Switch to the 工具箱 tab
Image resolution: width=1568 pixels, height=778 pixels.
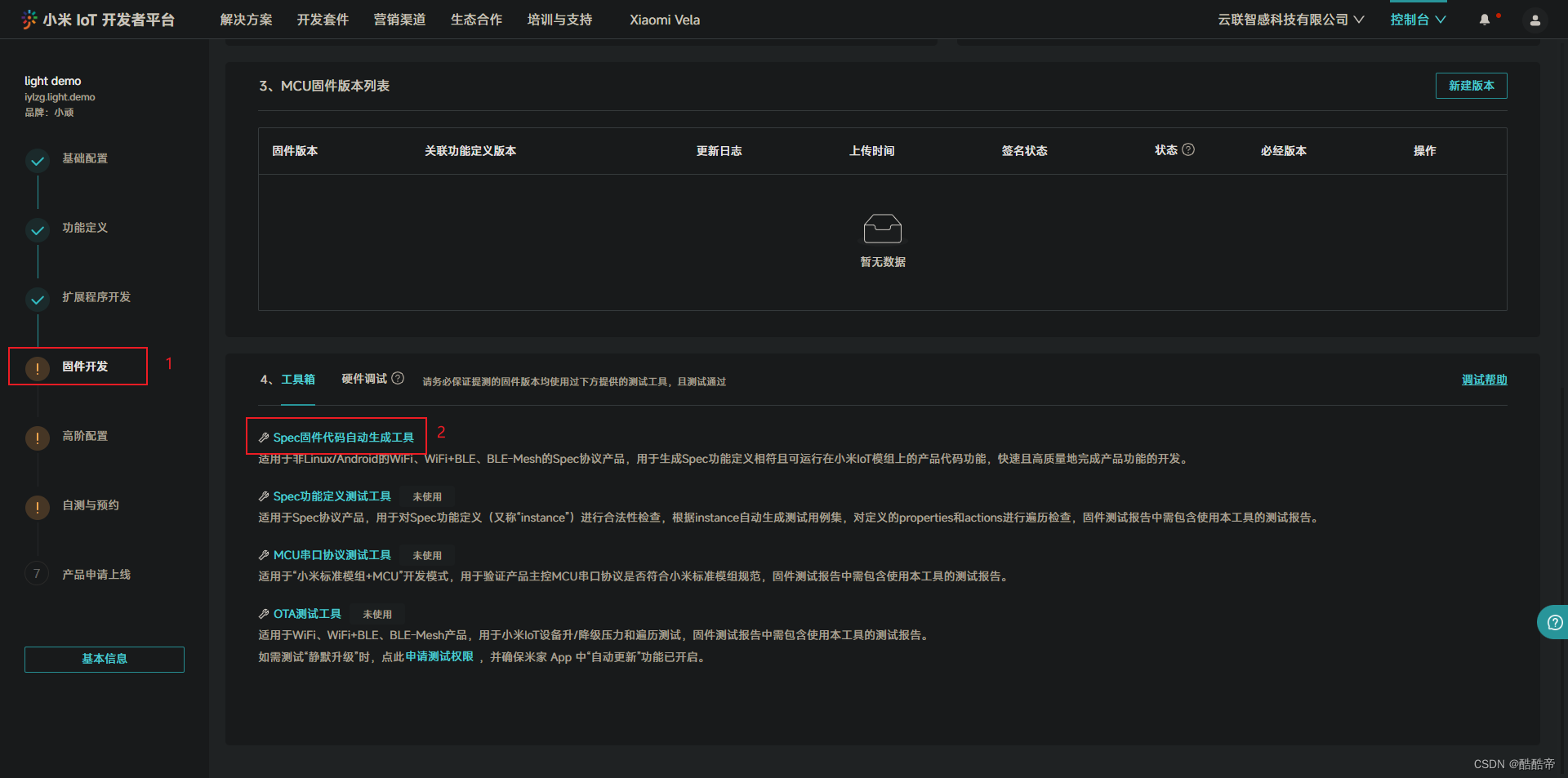298,380
